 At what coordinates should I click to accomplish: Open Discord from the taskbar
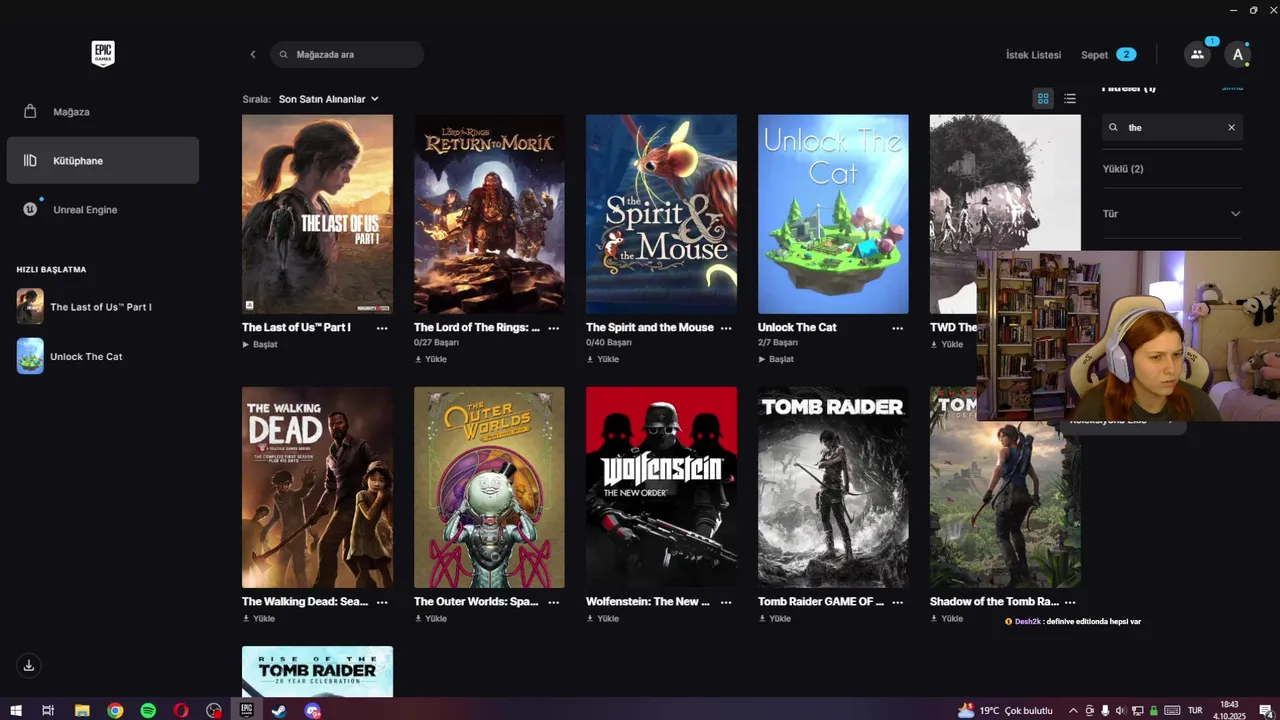coord(313,710)
